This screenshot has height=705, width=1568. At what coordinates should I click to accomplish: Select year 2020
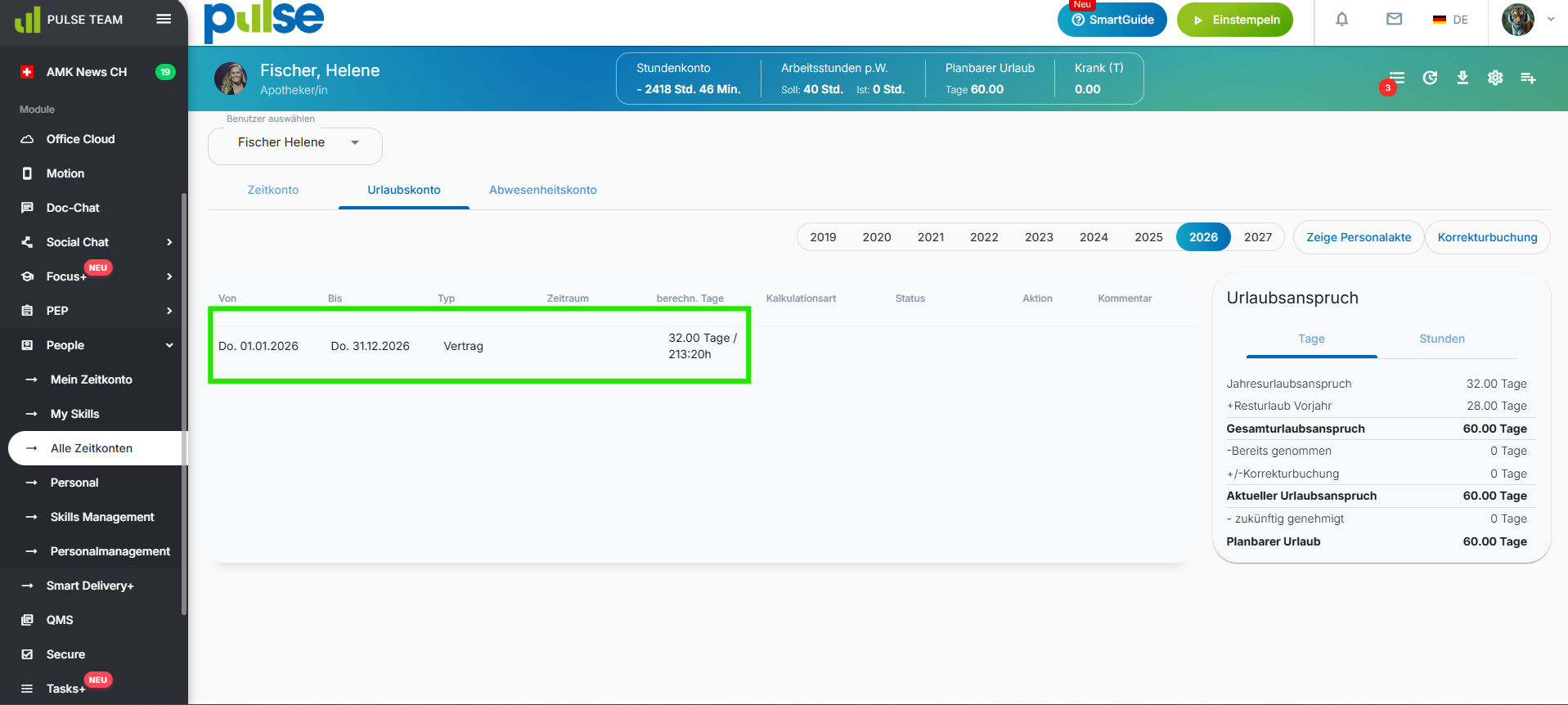(x=877, y=237)
